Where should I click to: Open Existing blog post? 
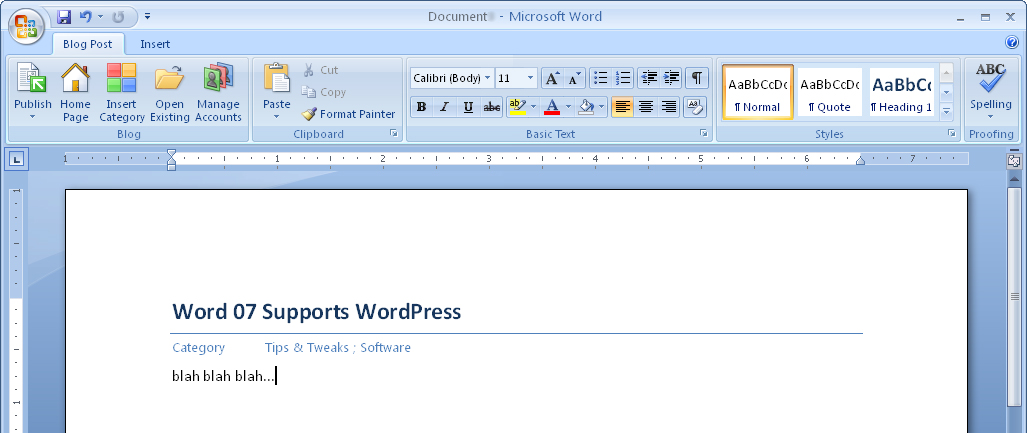click(170, 92)
